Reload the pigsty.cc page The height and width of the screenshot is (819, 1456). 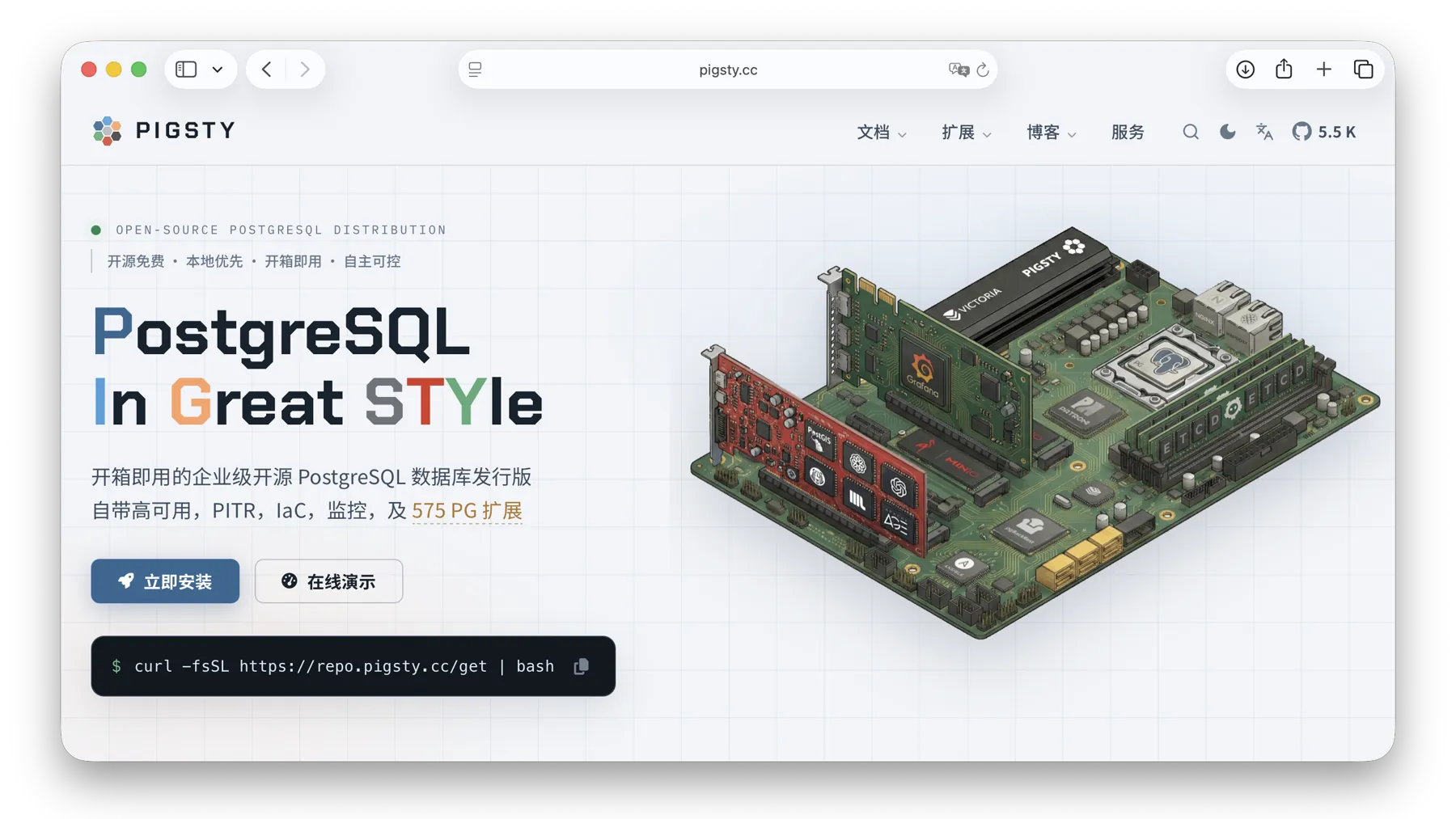click(983, 70)
